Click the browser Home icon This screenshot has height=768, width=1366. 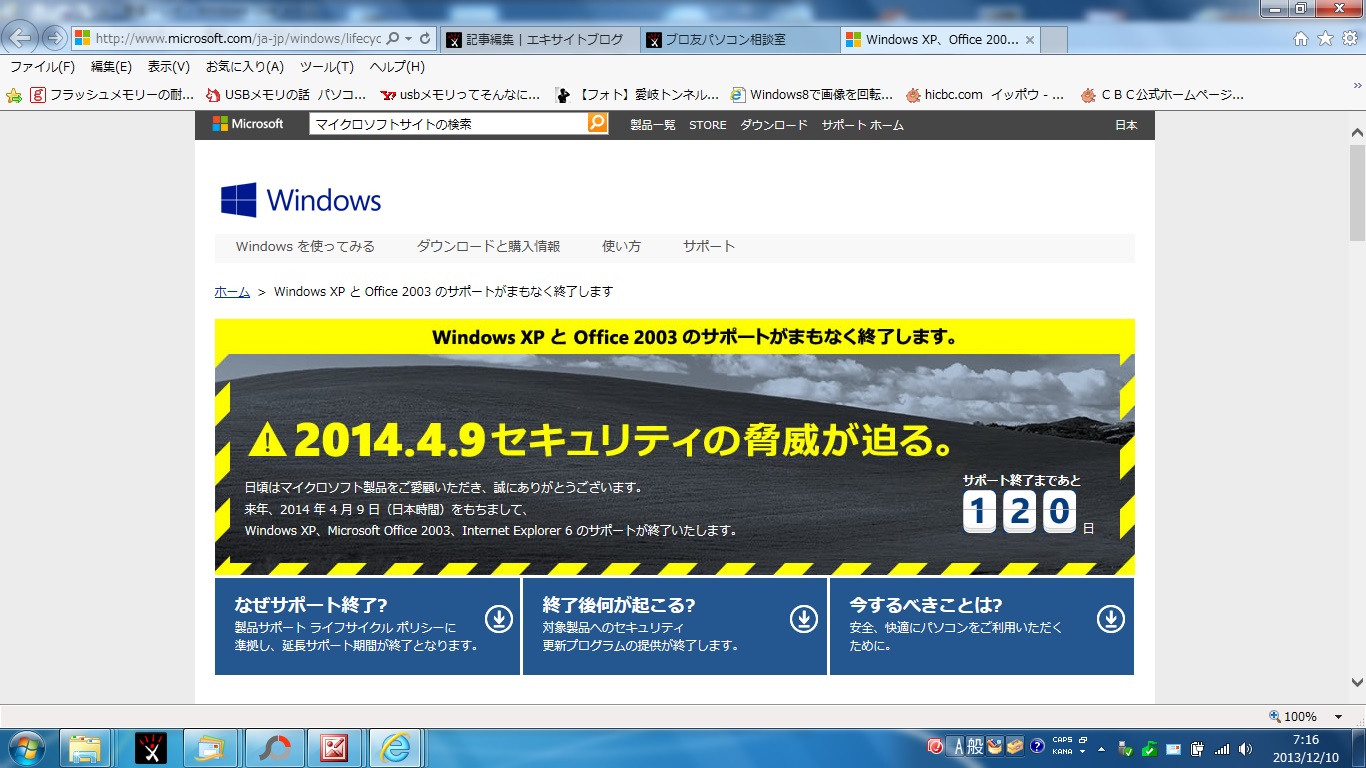pyautogui.click(x=1301, y=39)
